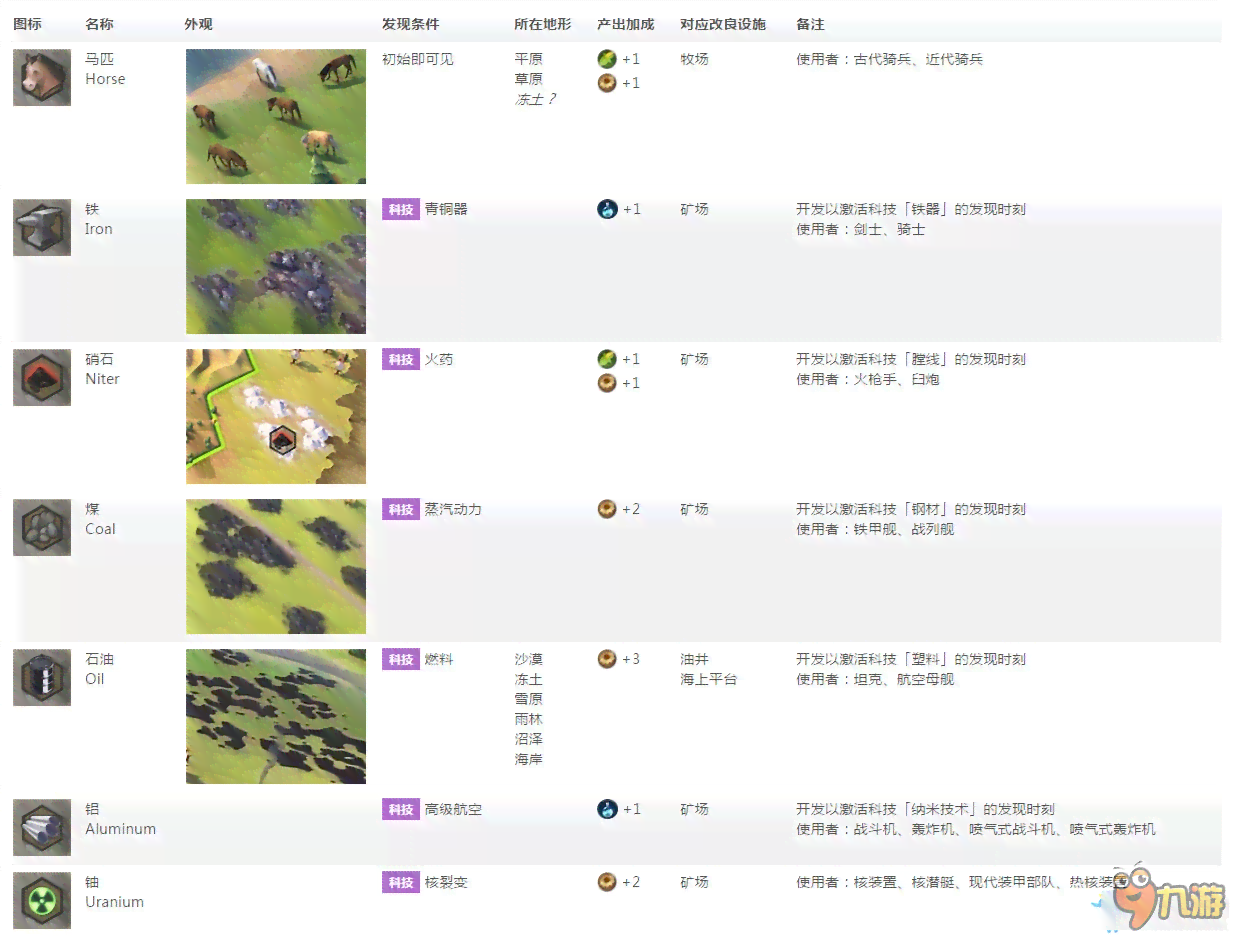1234x938 pixels.
Task: Click the production gear icon in Uranium row
Action: [607, 882]
